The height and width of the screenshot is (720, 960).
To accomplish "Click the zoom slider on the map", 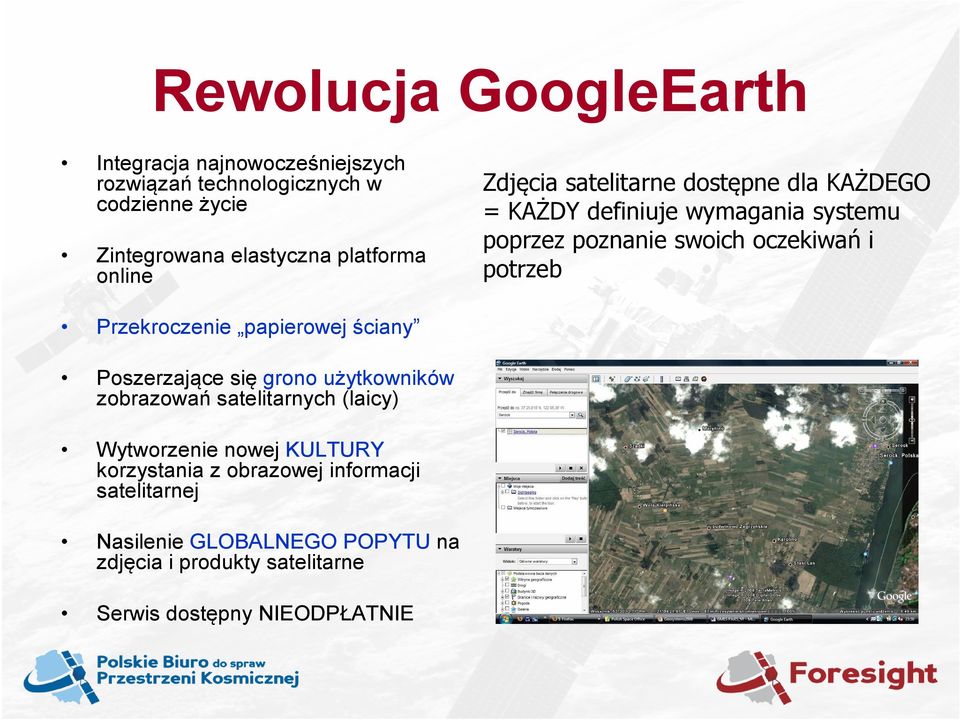I will [x=912, y=420].
